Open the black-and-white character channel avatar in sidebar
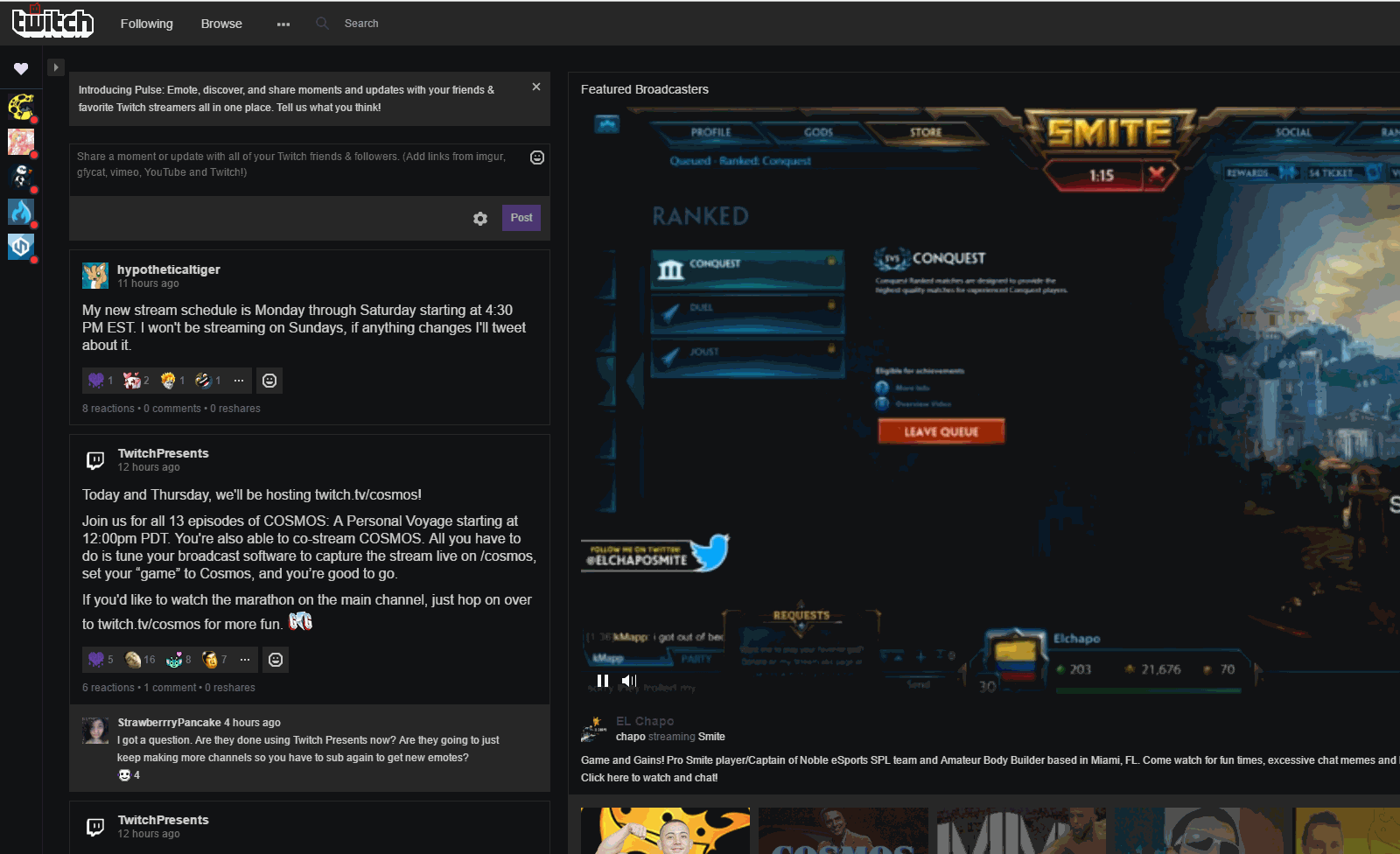Screen dimensions: 1400x854 (x=21, y=177)
